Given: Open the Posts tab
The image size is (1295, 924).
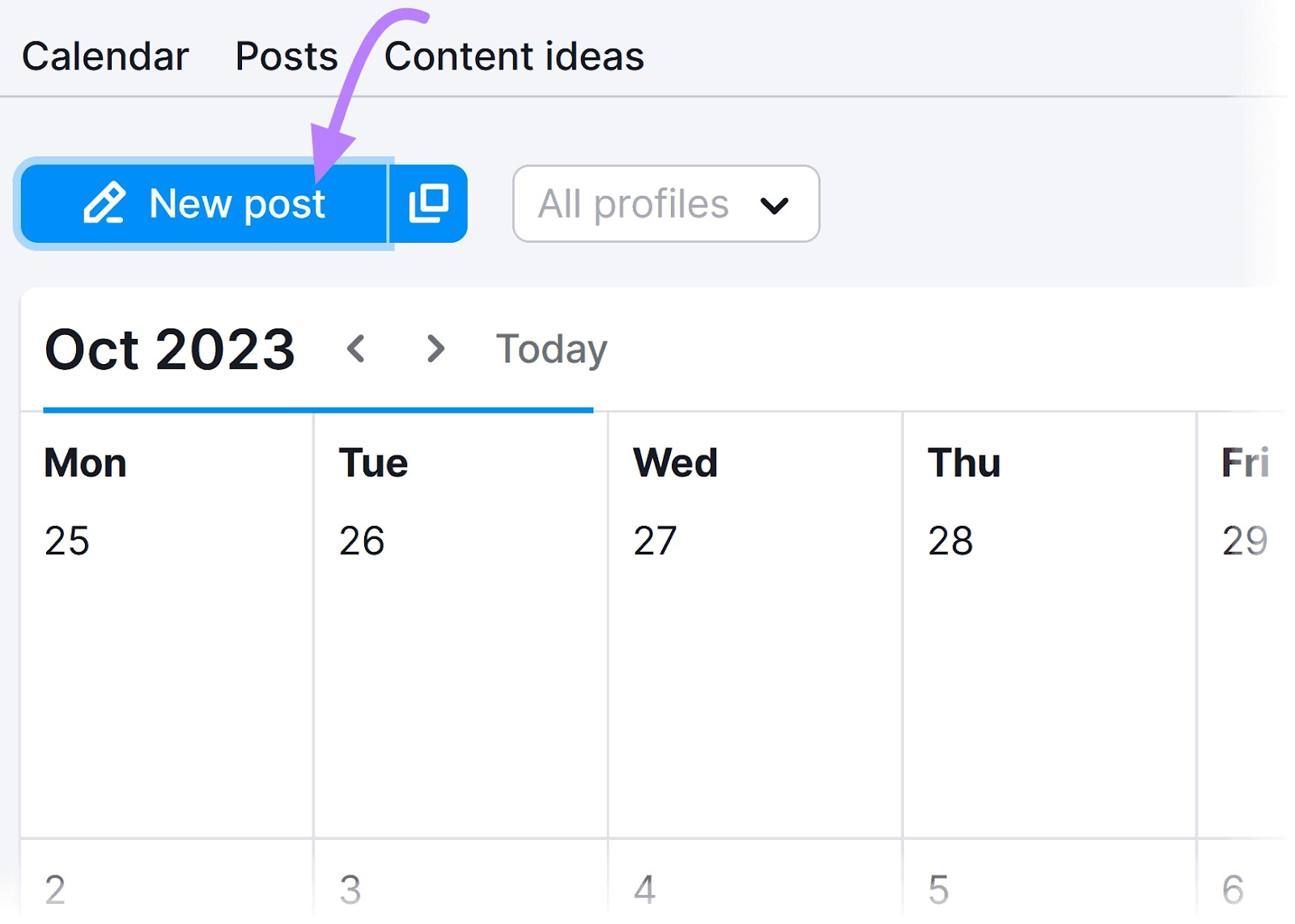Looking at the screenshot, I should click(x=287, y=57).
